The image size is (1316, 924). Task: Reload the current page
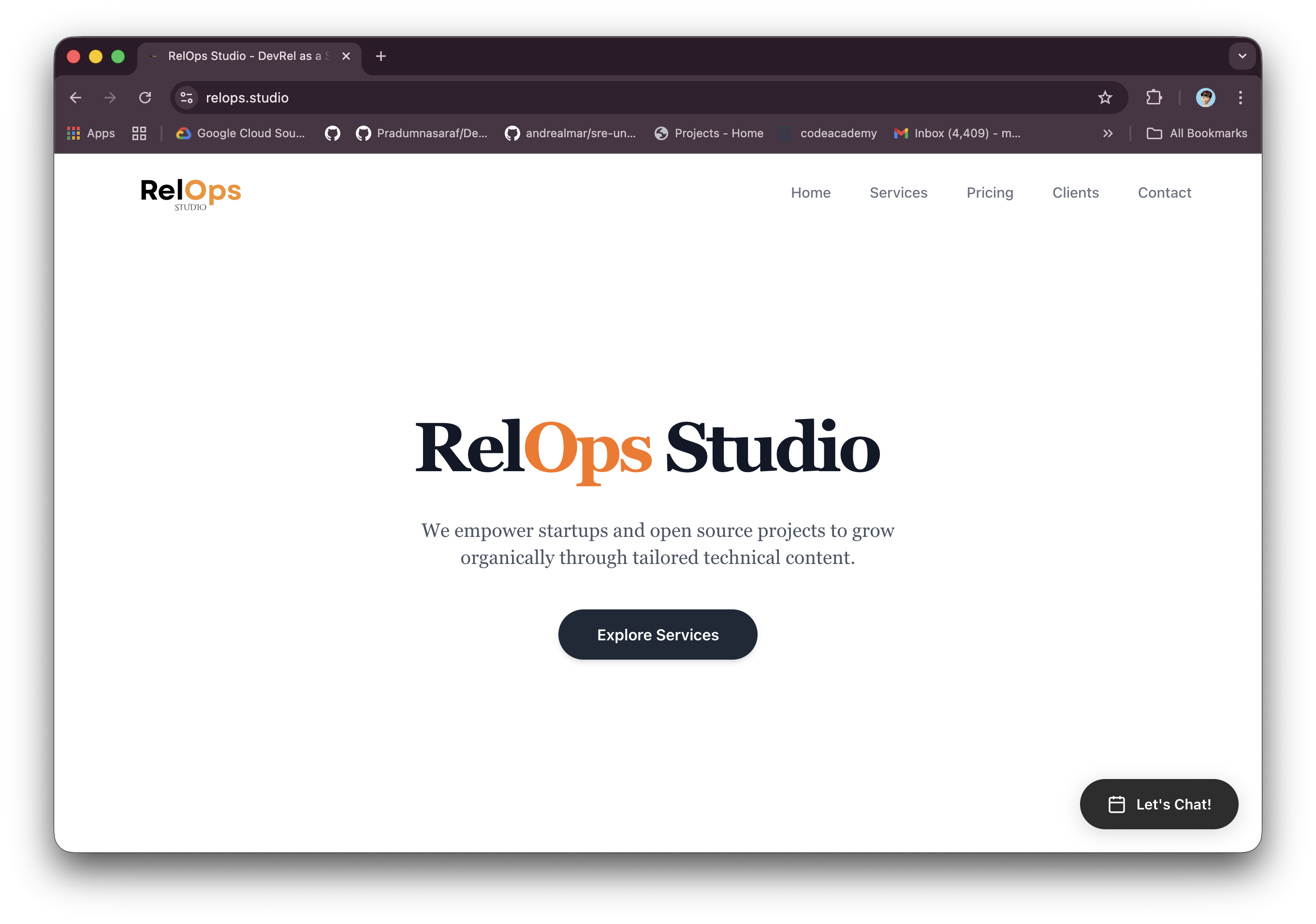pyautogui.click(x=146, y=98)
